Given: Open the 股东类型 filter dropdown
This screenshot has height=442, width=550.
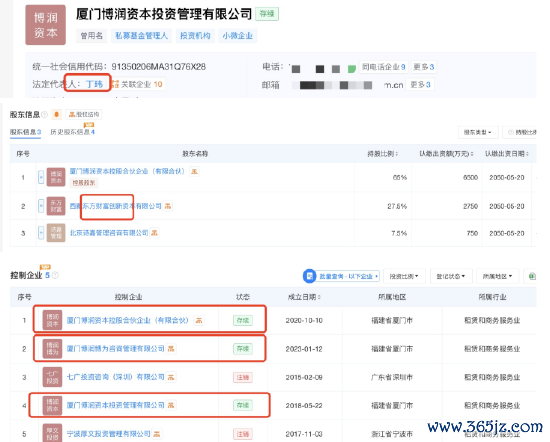Looking at the screenshot, I should (477, 132).
